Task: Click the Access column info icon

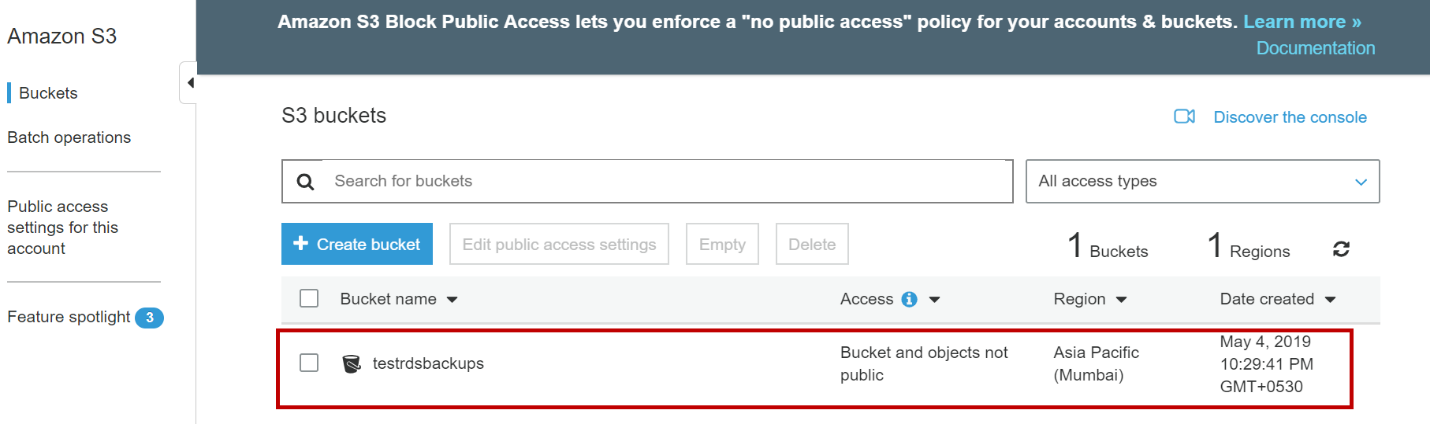Action: [909, 299]
